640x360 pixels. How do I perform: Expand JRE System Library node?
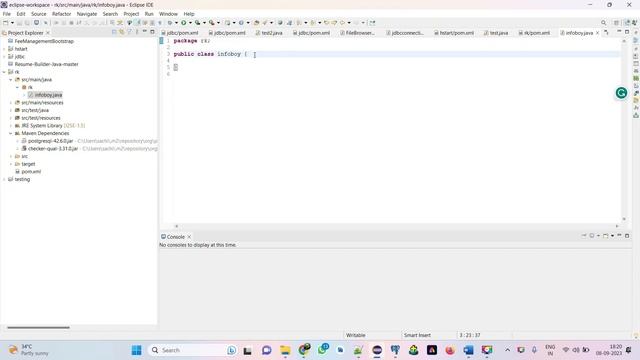(x=11, y=126)
